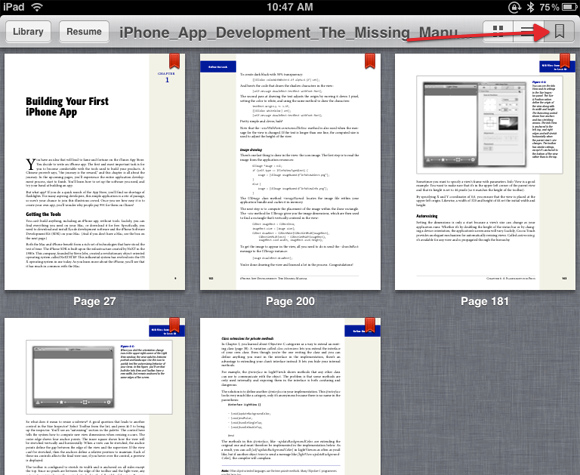Tap the Resume button
Viewport: 580px width, 475px height.
pyautogui.click(x=84, y=32)
